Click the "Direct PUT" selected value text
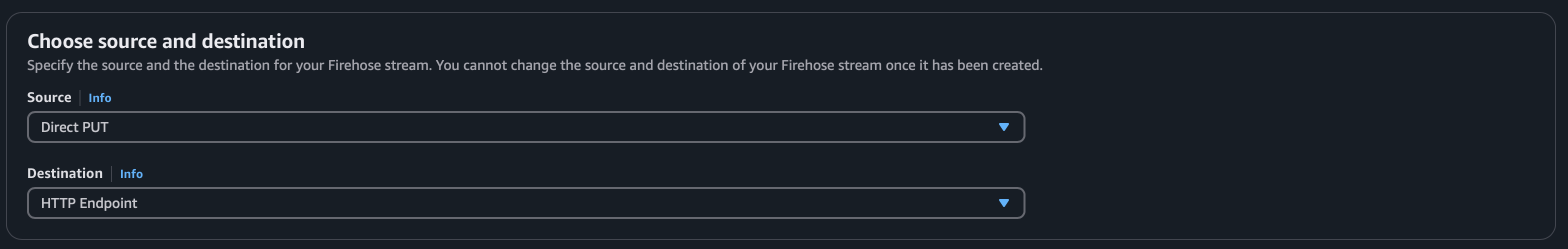This screenshot has height=249, width=1568. click(x=74, y=127)
